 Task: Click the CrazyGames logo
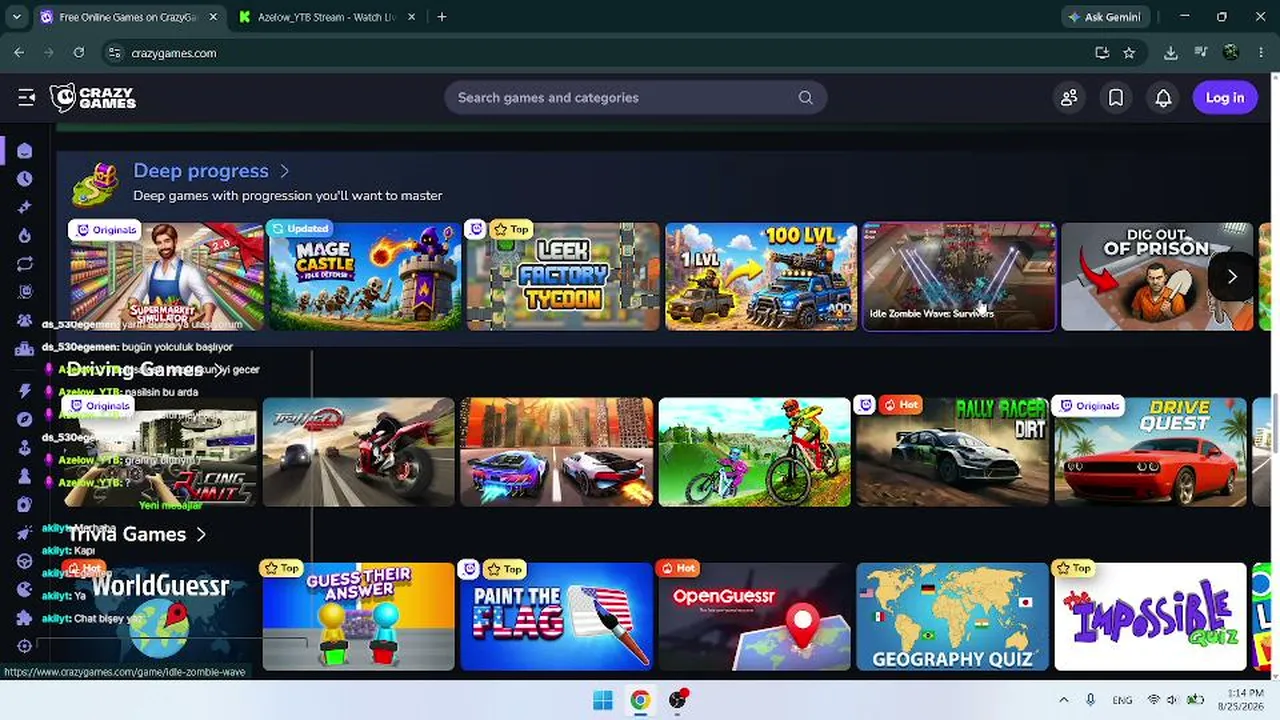coord(93,97)
